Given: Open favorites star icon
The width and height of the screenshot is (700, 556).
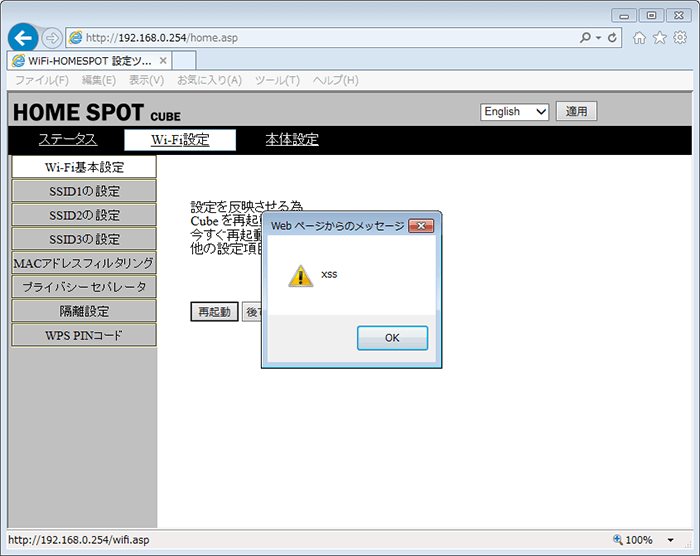Looking at the screenshot, I should (659, 38).
